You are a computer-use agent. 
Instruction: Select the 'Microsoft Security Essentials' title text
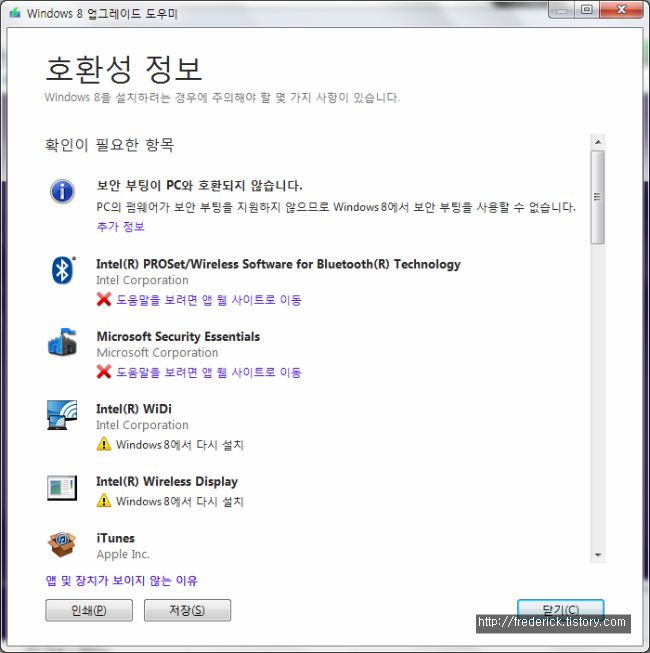[178, 336]
